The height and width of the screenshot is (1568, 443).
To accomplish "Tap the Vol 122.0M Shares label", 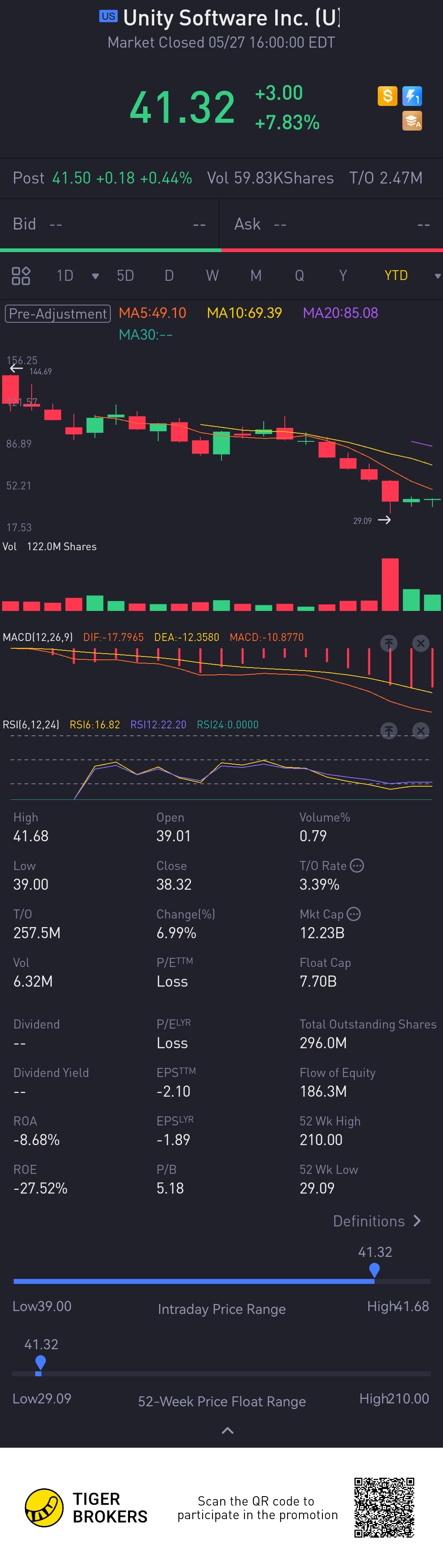I will 50,546.
